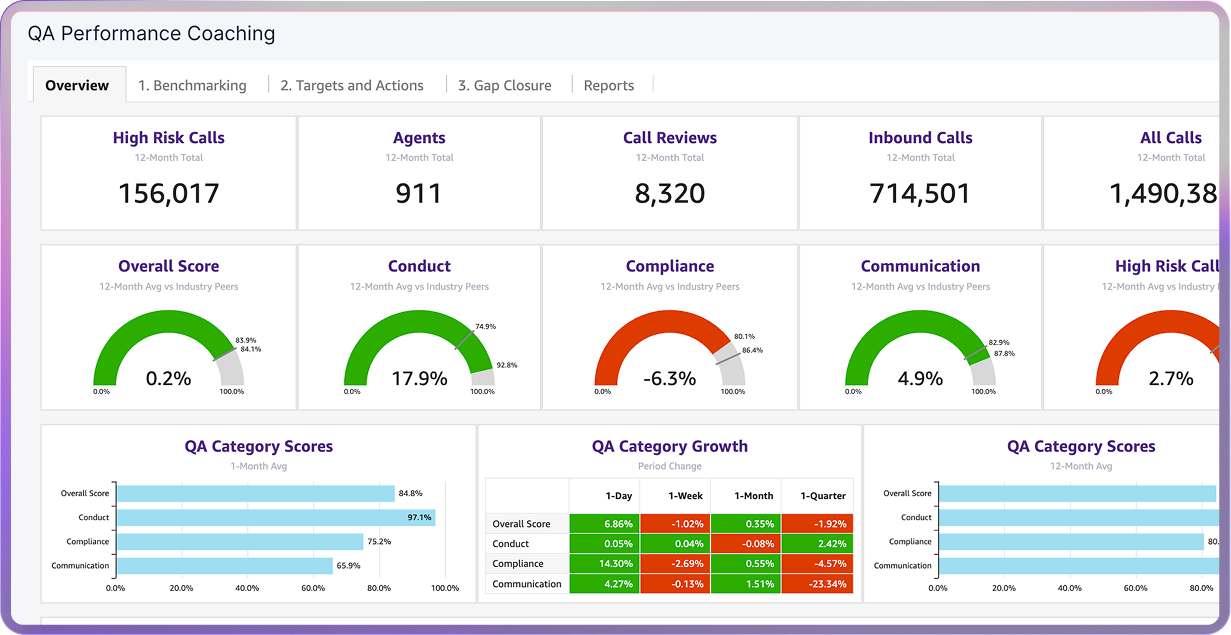Click the 1-Quarter column header
1231x635 pixels.
[818, 495]
